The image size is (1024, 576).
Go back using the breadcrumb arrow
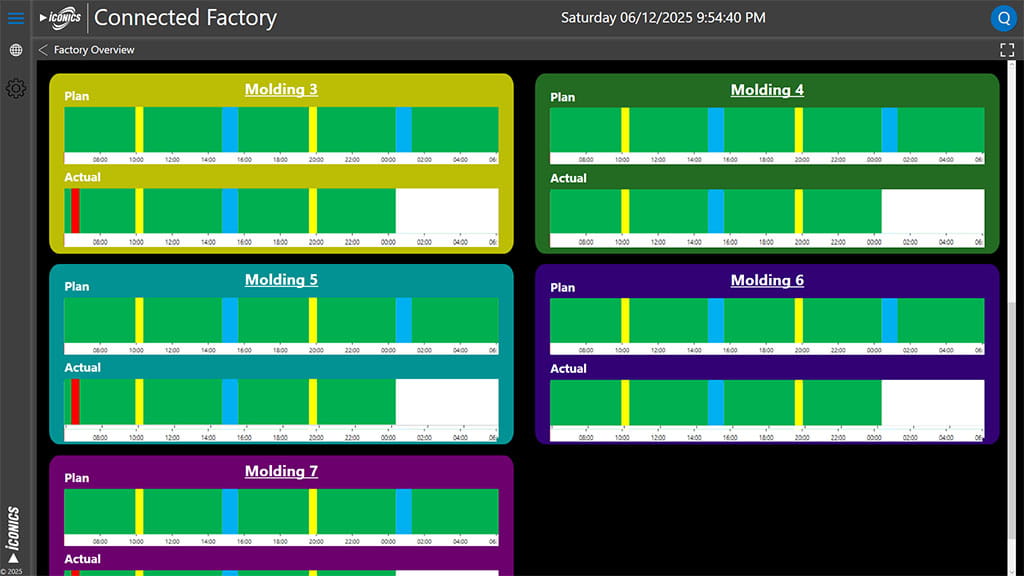coord(43,50)
